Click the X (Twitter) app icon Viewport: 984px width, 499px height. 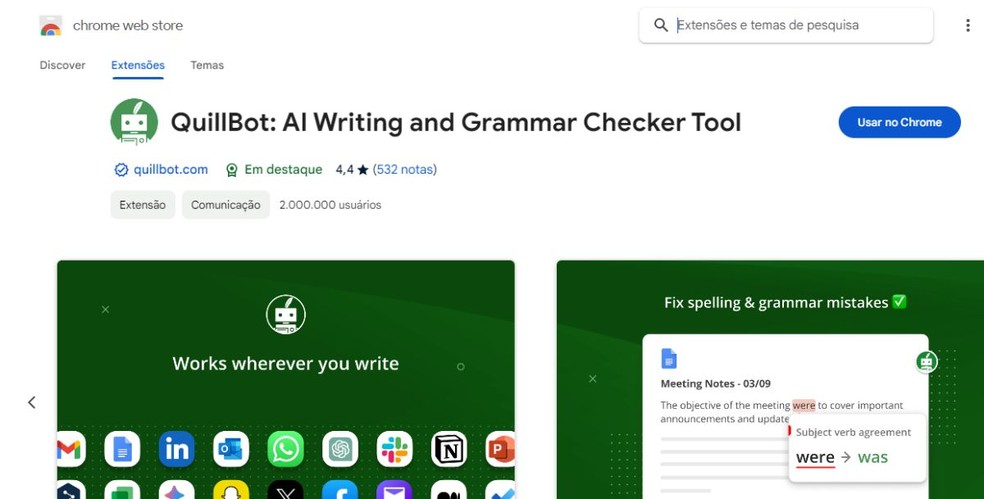tap(286, 490)
